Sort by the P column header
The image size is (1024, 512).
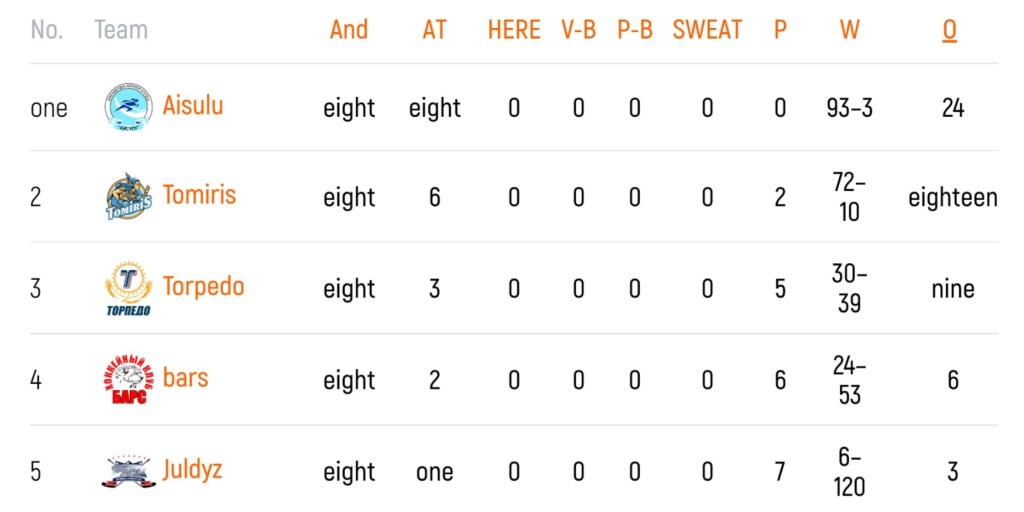[x=780, y=29]
